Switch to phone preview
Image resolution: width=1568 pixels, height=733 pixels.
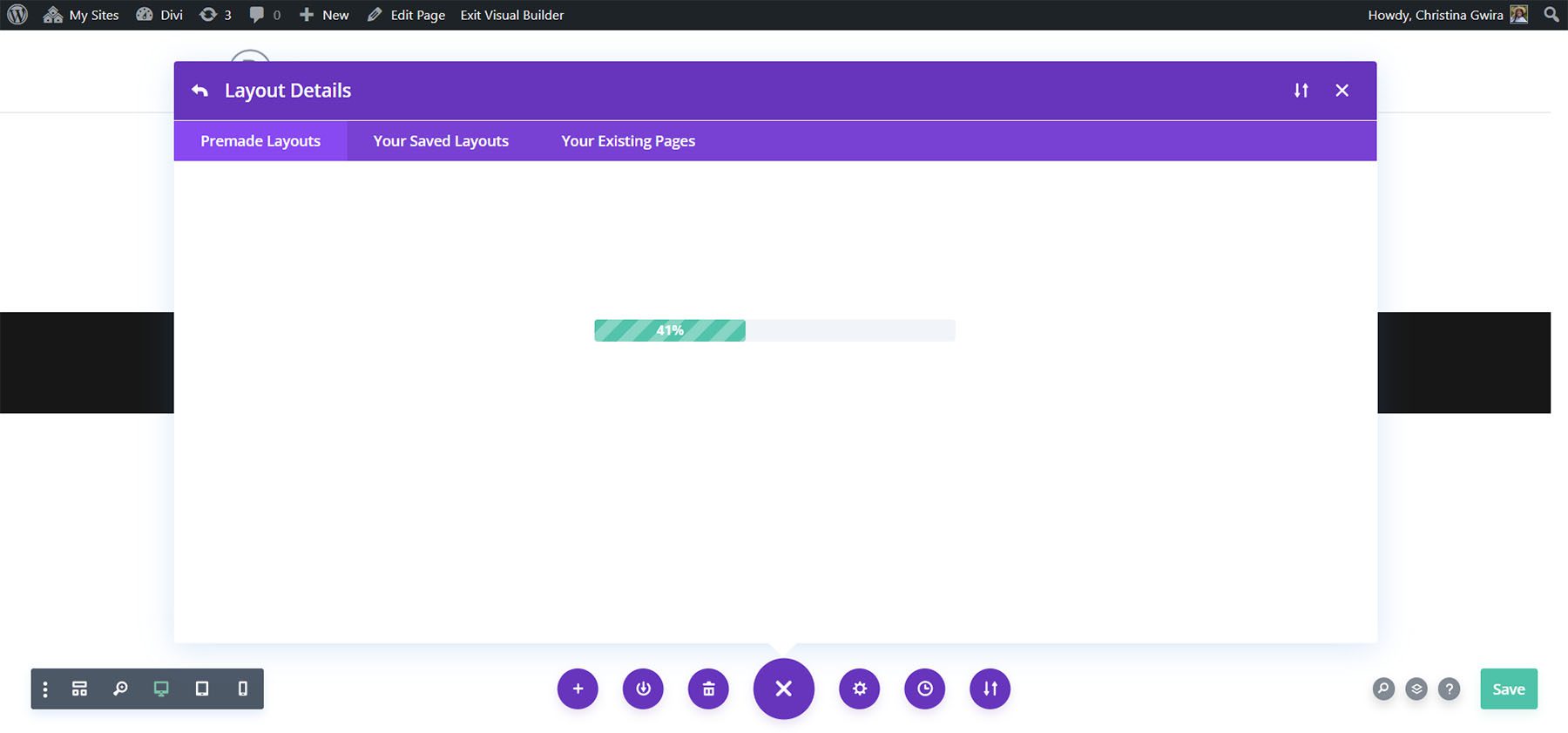point(242,689)
